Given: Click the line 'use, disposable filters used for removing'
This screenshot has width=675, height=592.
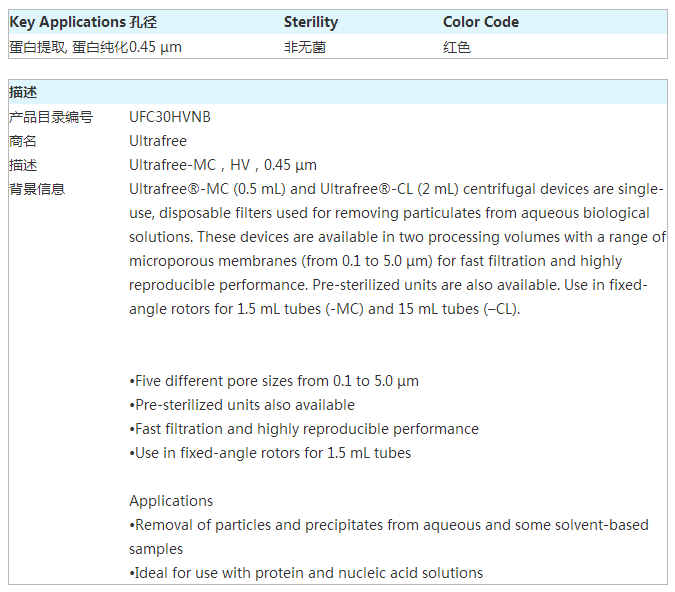Looking at the screenshot, I should (389, 213).
